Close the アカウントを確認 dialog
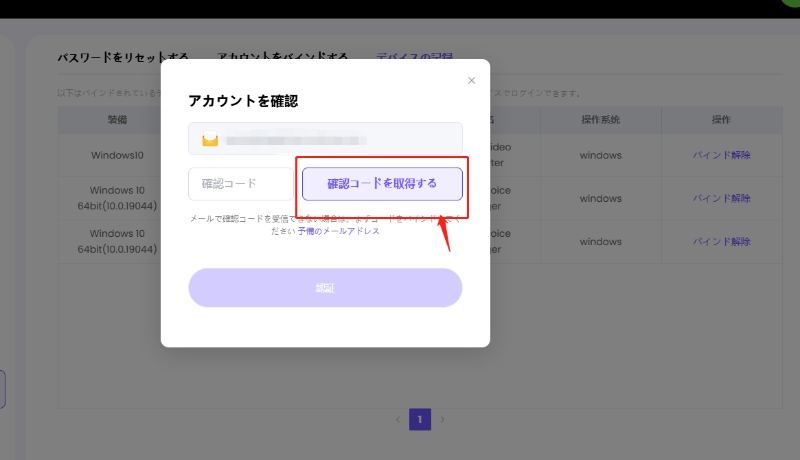 click(472, 80)
